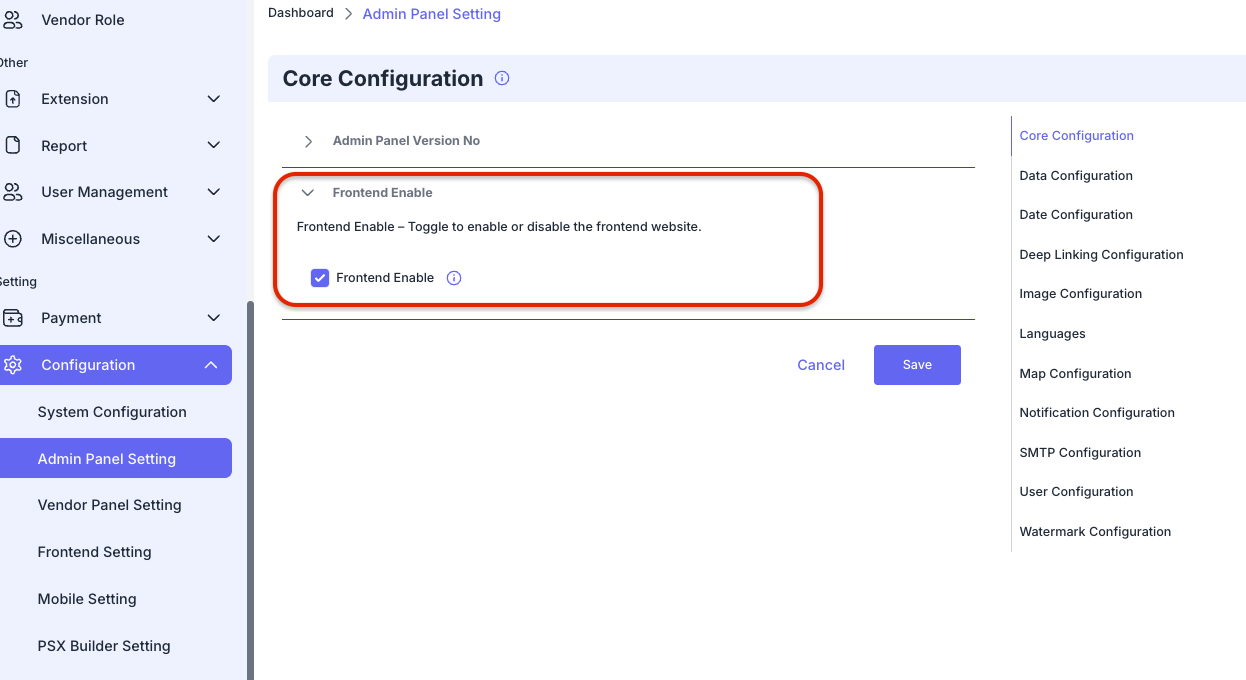Jump to Date Configuration section

tap(1076, 215)
